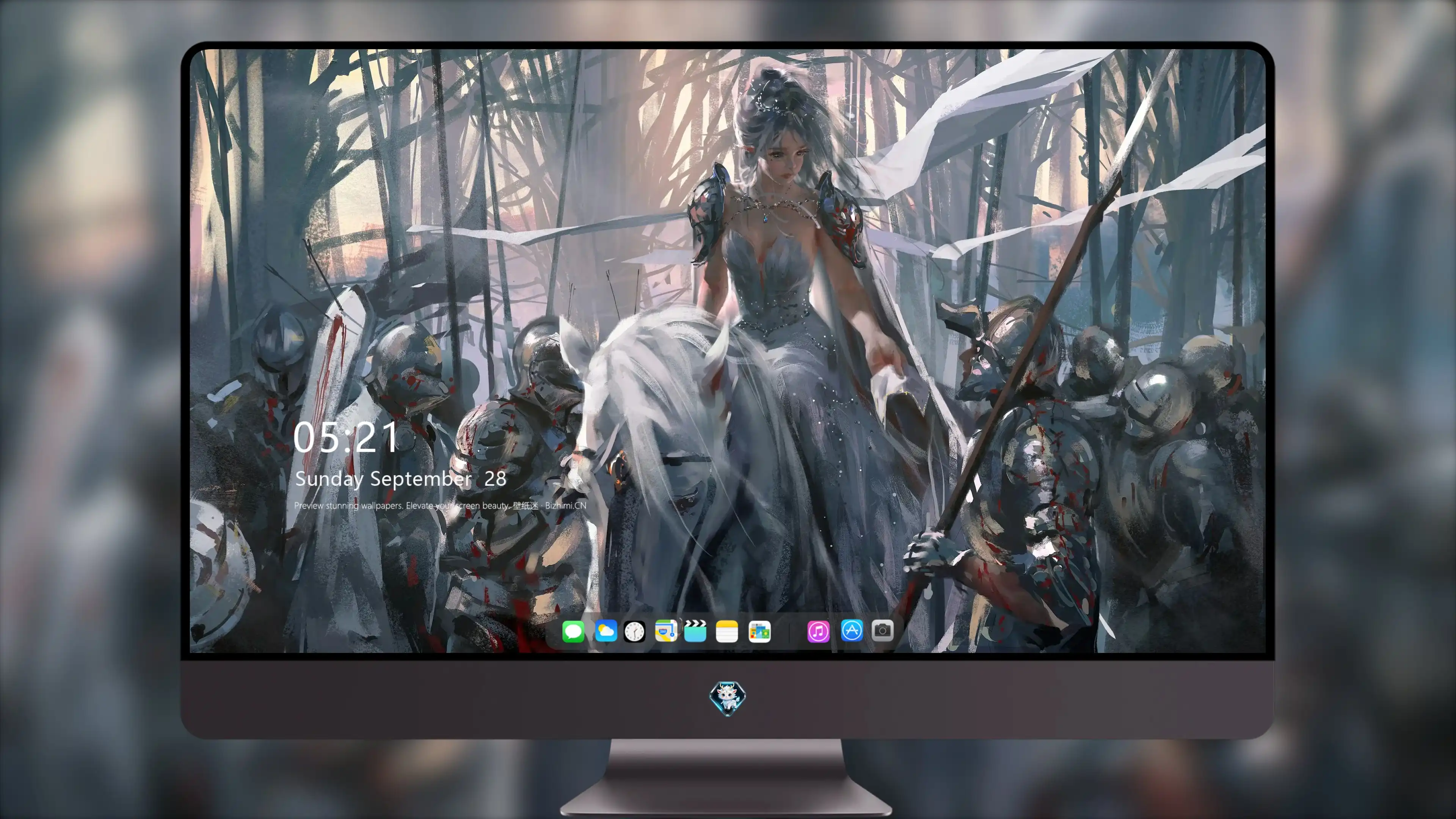Launch the pink iTunes music app
The width and height of the screenshot is (1456, 819).
pyautogui.click(x=819, y=631)
